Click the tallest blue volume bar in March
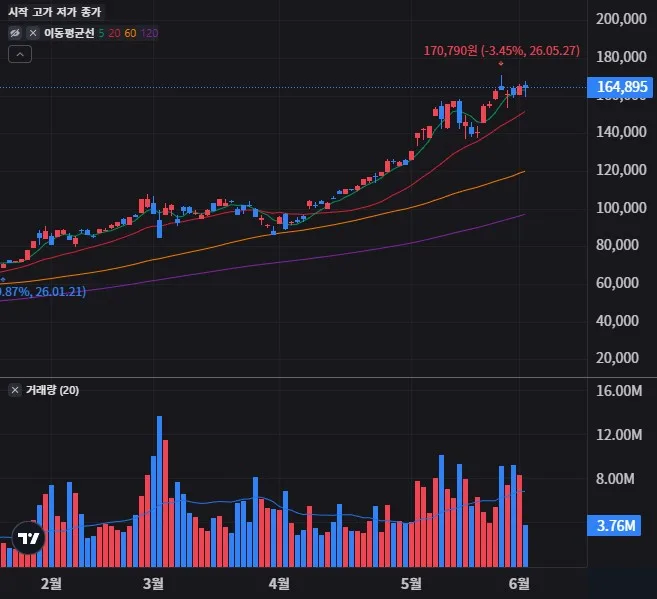657x599 pixels. 159,491
